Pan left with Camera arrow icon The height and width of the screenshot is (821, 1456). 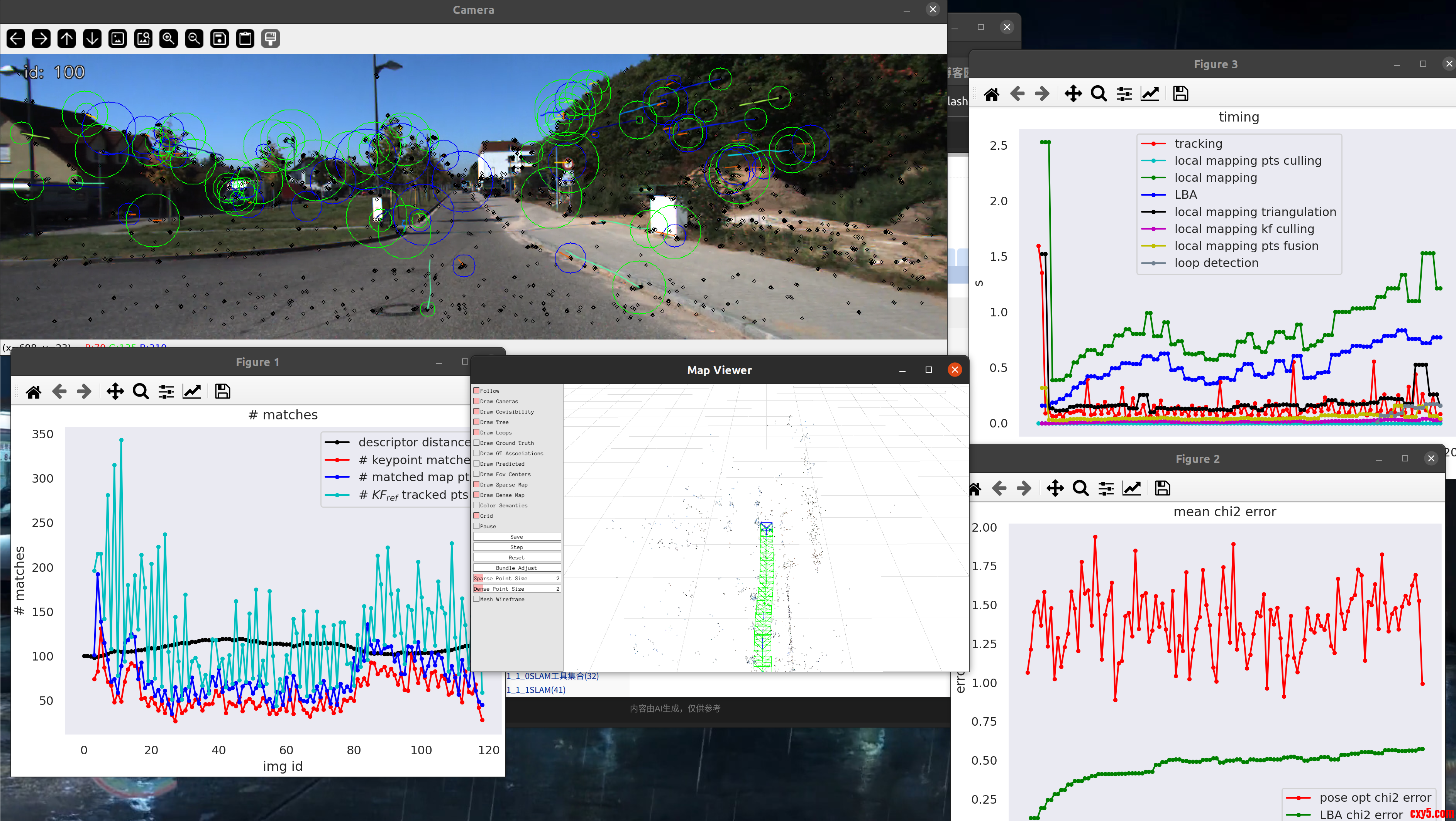(x=16, y=39)
